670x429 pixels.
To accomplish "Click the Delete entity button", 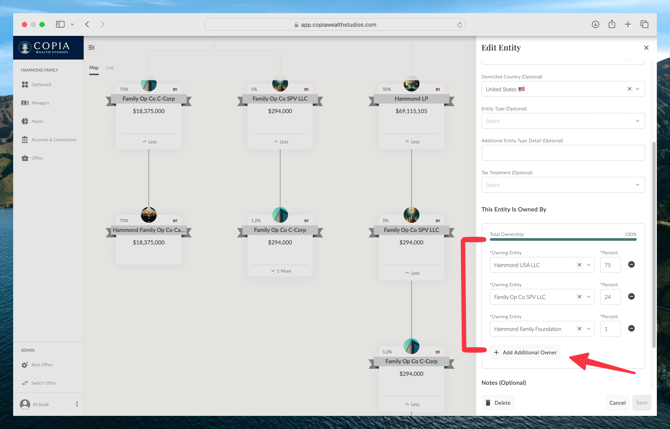I will coord(498,403).
